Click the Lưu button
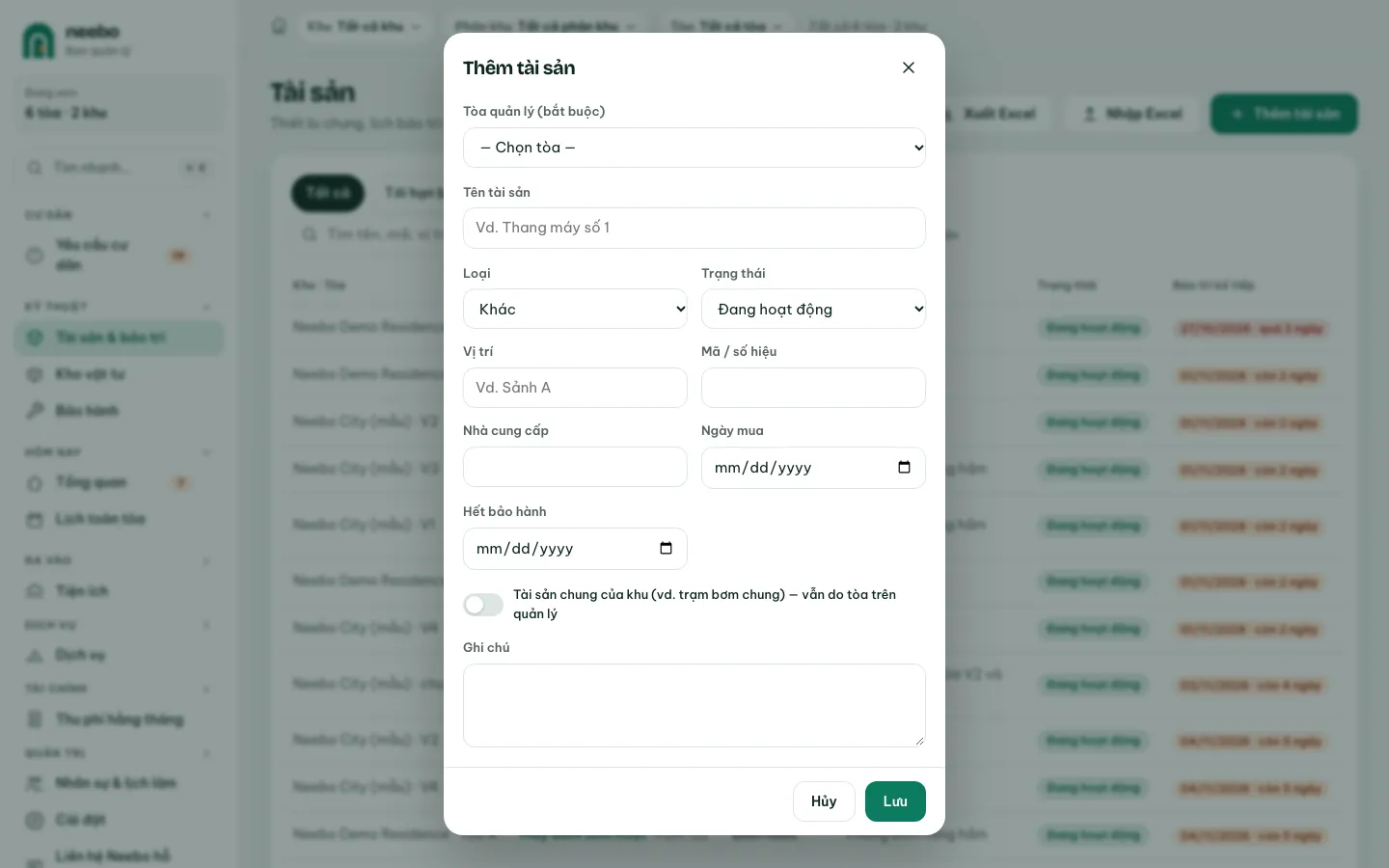 (x=895, y=801)
